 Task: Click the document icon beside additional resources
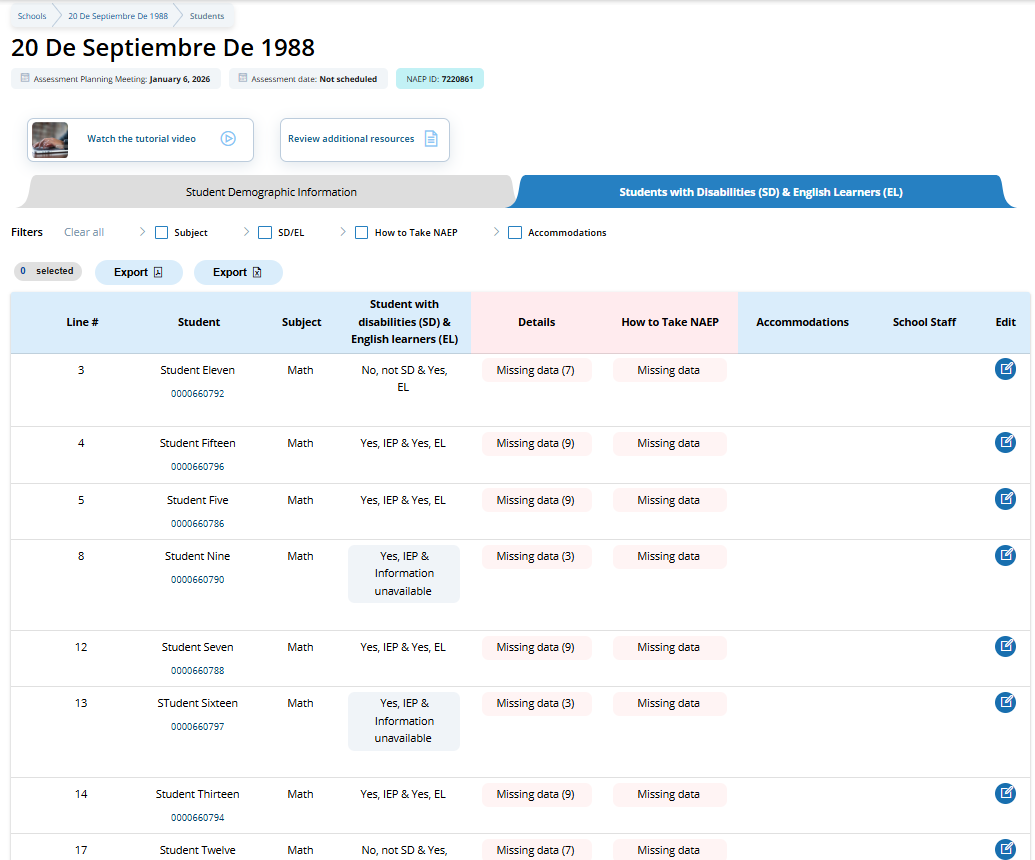(431, 139)
